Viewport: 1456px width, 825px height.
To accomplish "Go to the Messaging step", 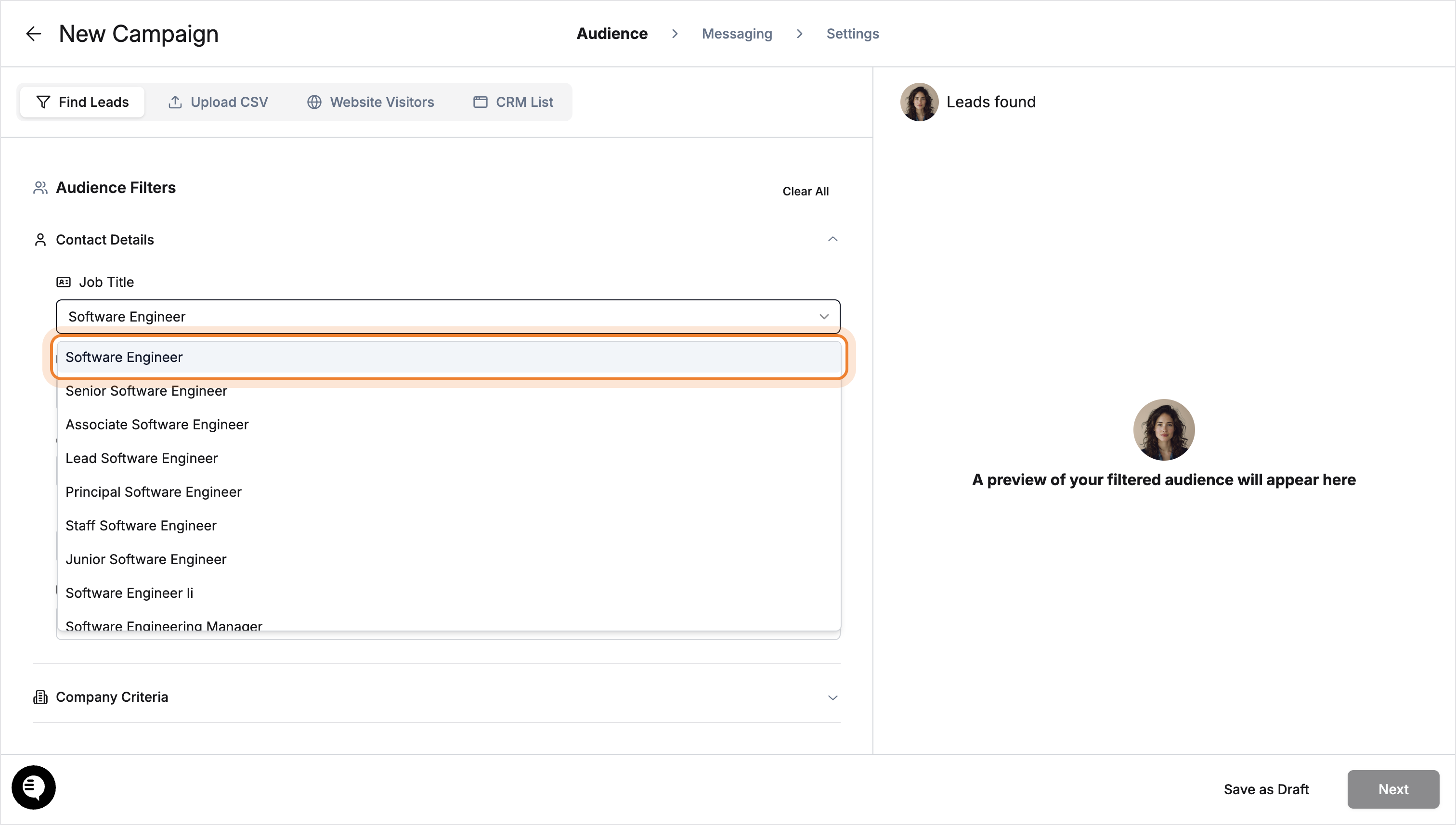I will coord(737,34).
